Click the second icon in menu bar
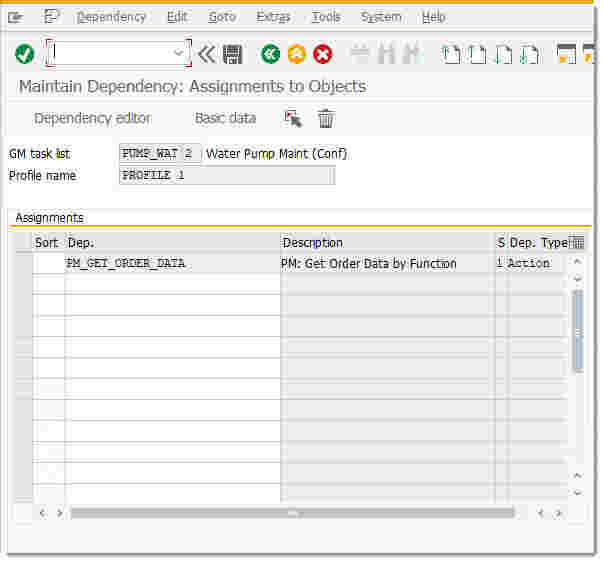This screenshot has width=604, height=563. (x=51, y=17)
